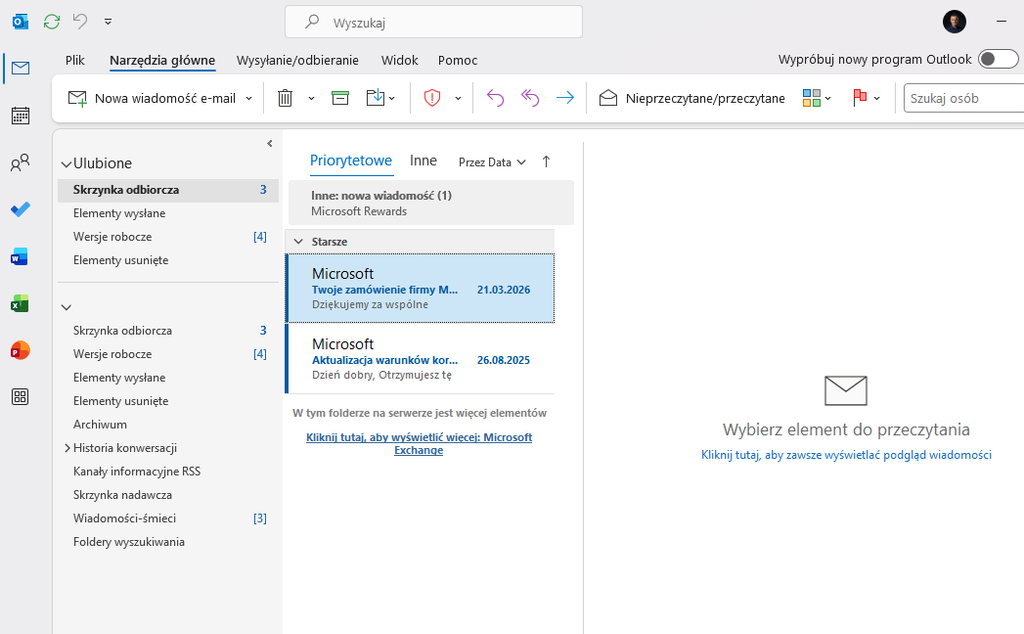Viewport: 1024px width, 634px height.
Task: Click Reply All double arrow
Action: tap(530, 98)
